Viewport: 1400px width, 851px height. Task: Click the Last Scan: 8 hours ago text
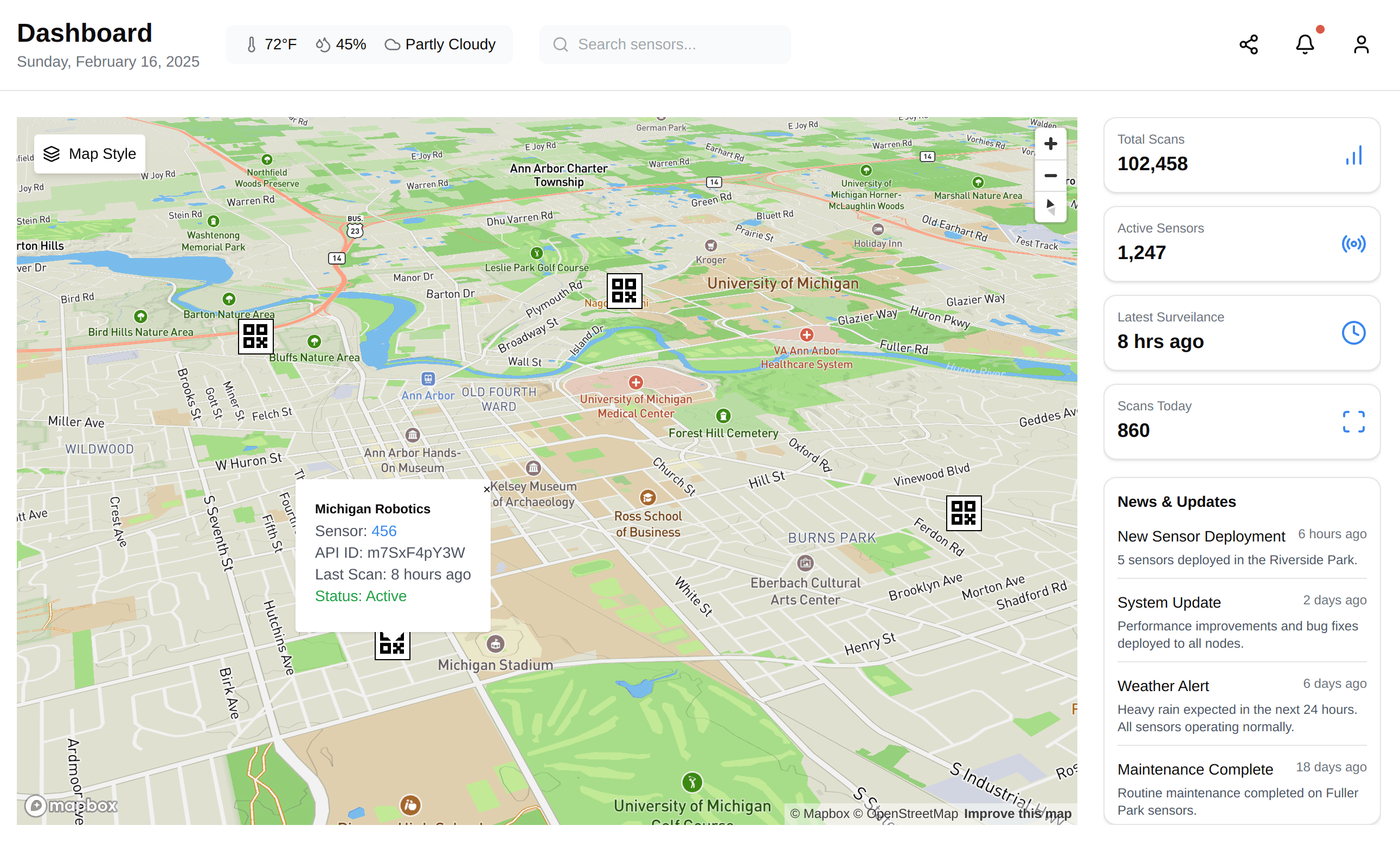pos(393,575)
